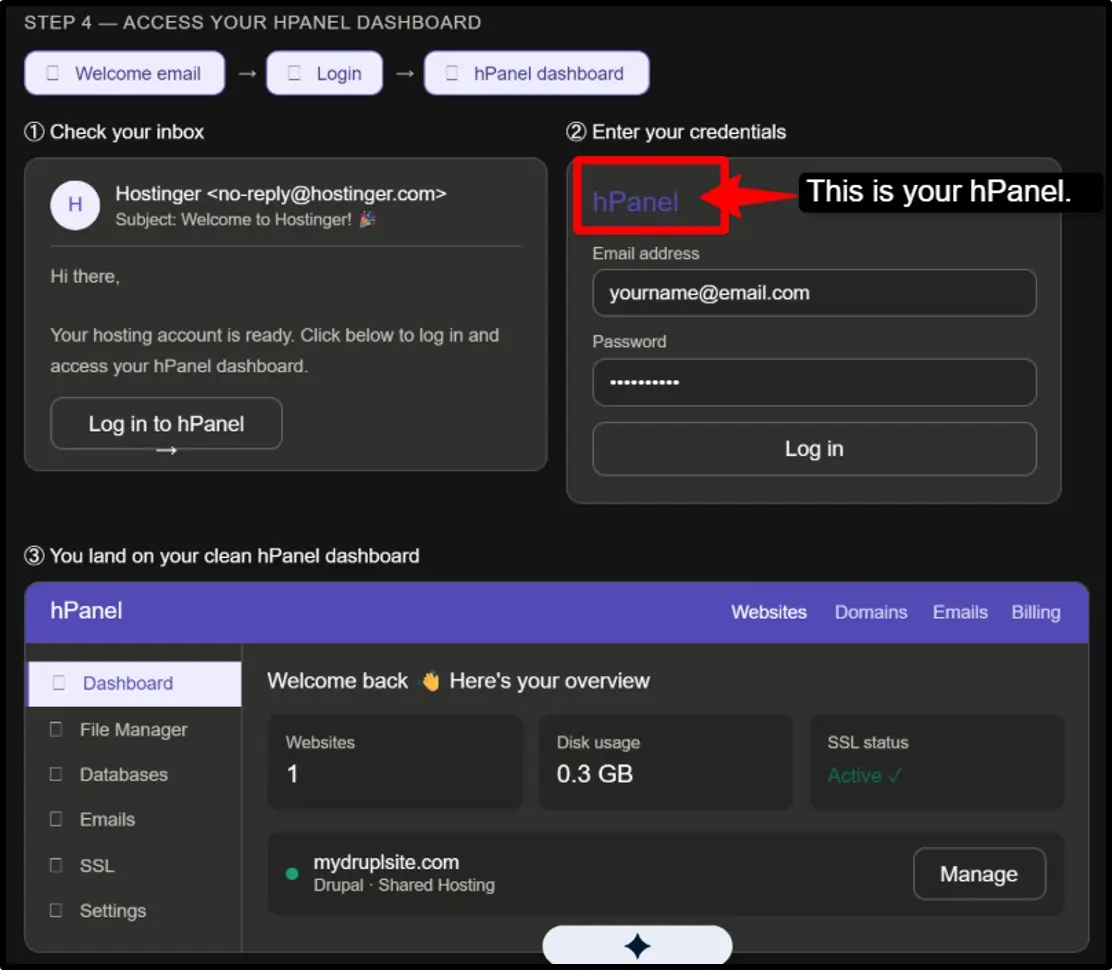The image size is (1112, 970).
Task: Click the Hostinger sender avatar H
Action: [75, 205]
